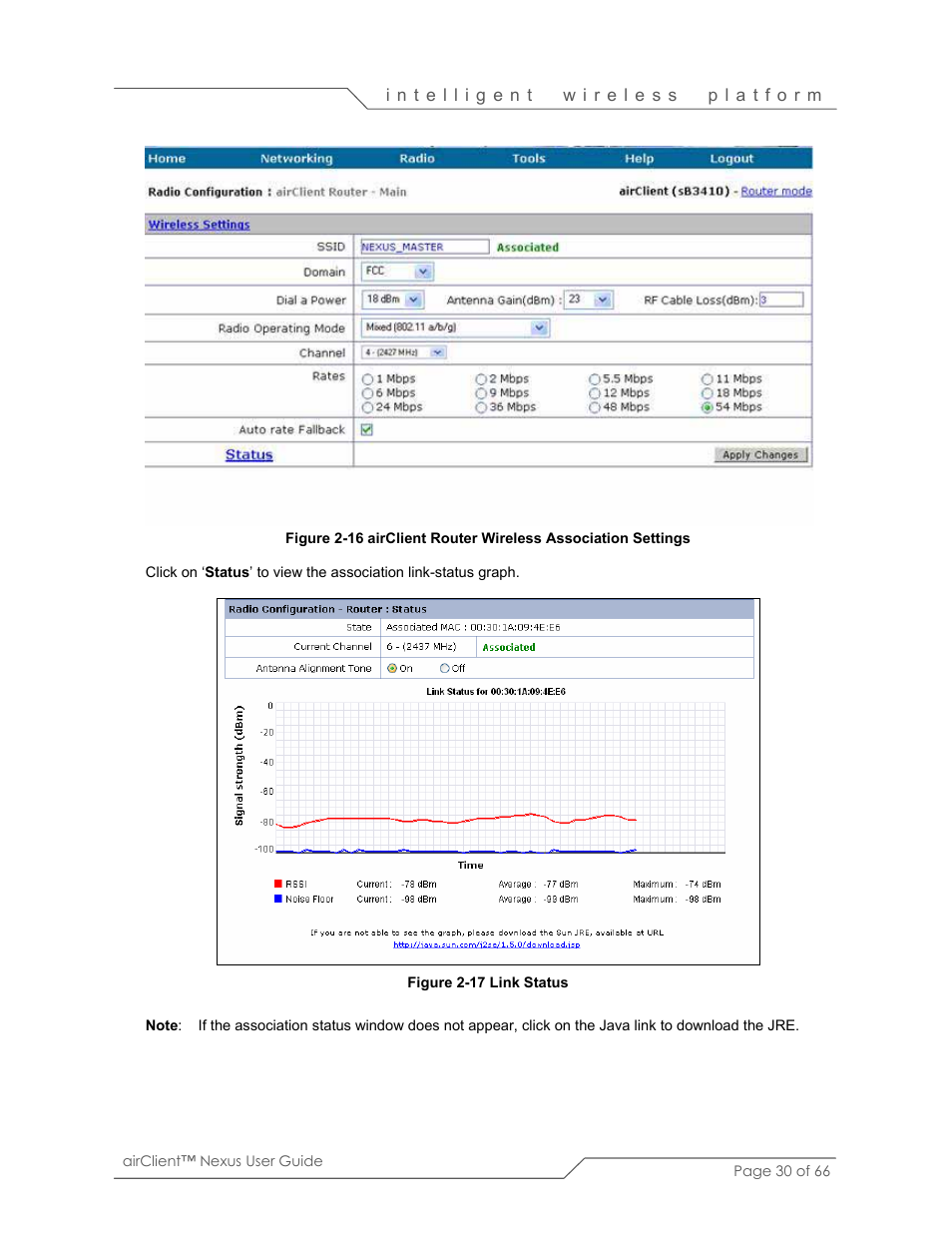Select the 2 Mbps rate
Screen dimensions: 952x1233
point(481,379)
